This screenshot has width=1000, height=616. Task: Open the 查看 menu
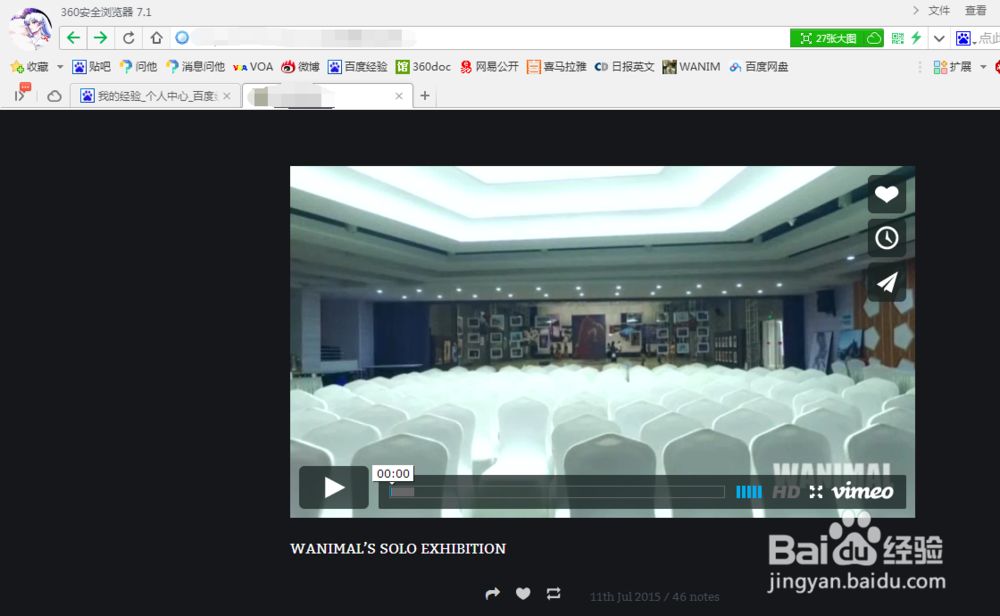(975, 10)
